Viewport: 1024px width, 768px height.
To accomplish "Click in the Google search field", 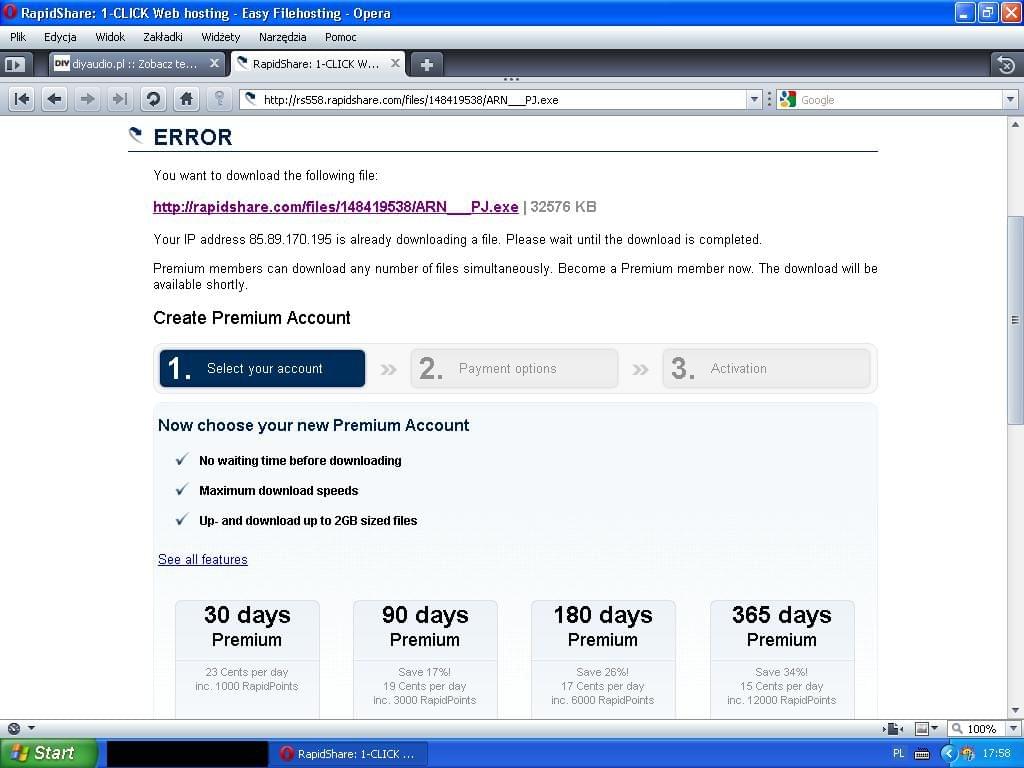I will coord(900,99).
